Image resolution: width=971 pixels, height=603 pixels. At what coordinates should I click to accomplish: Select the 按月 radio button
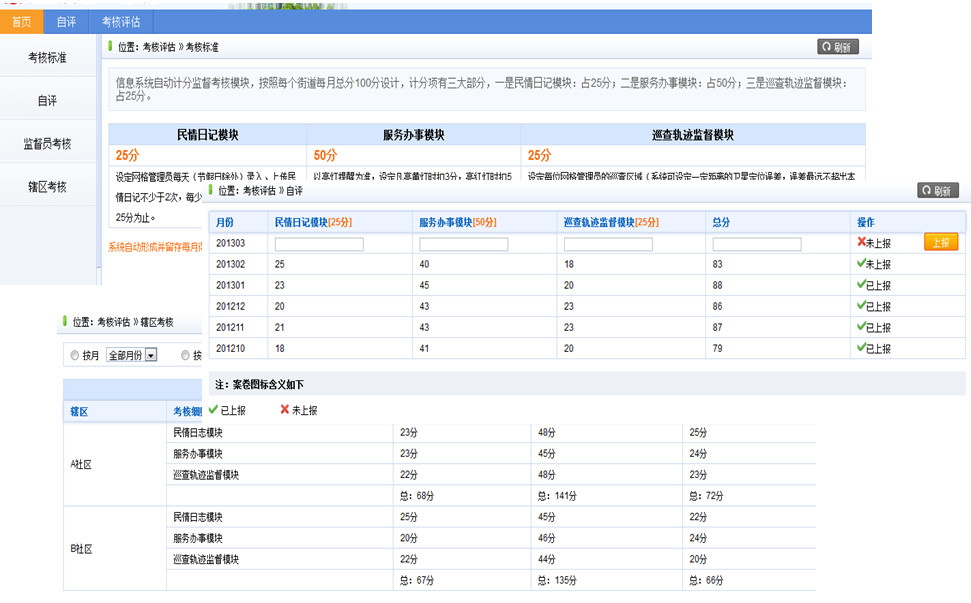click(x=75, y=355)
